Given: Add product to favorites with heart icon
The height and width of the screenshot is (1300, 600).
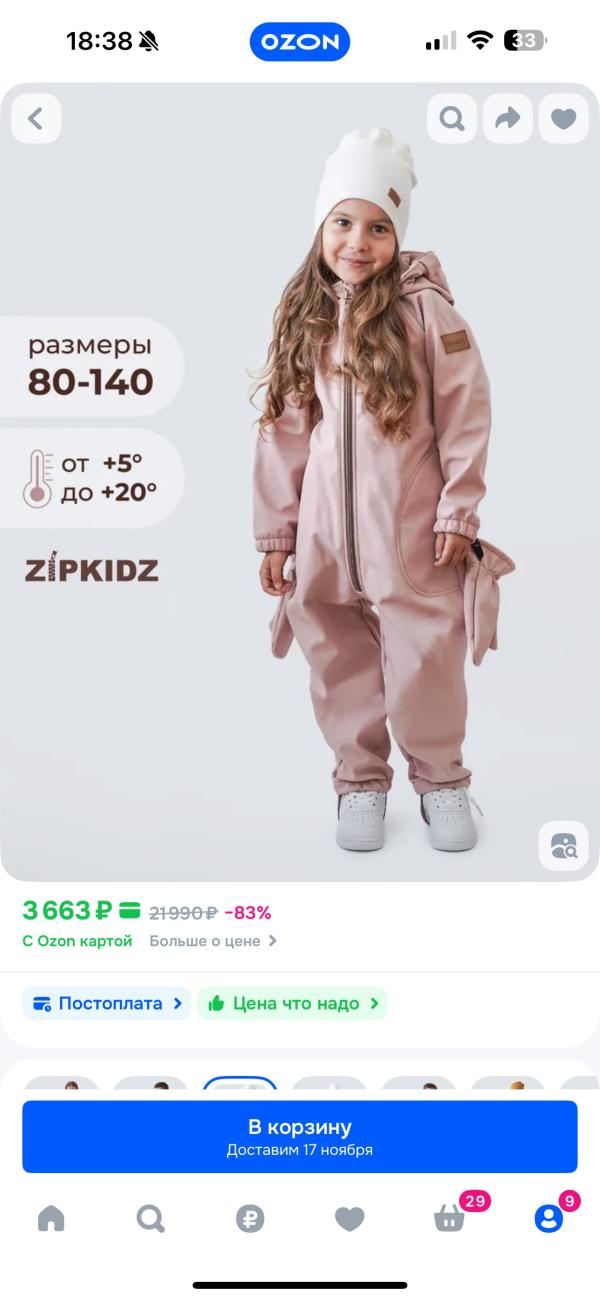Looking at the screenshot, I should (x=564, y=119).
